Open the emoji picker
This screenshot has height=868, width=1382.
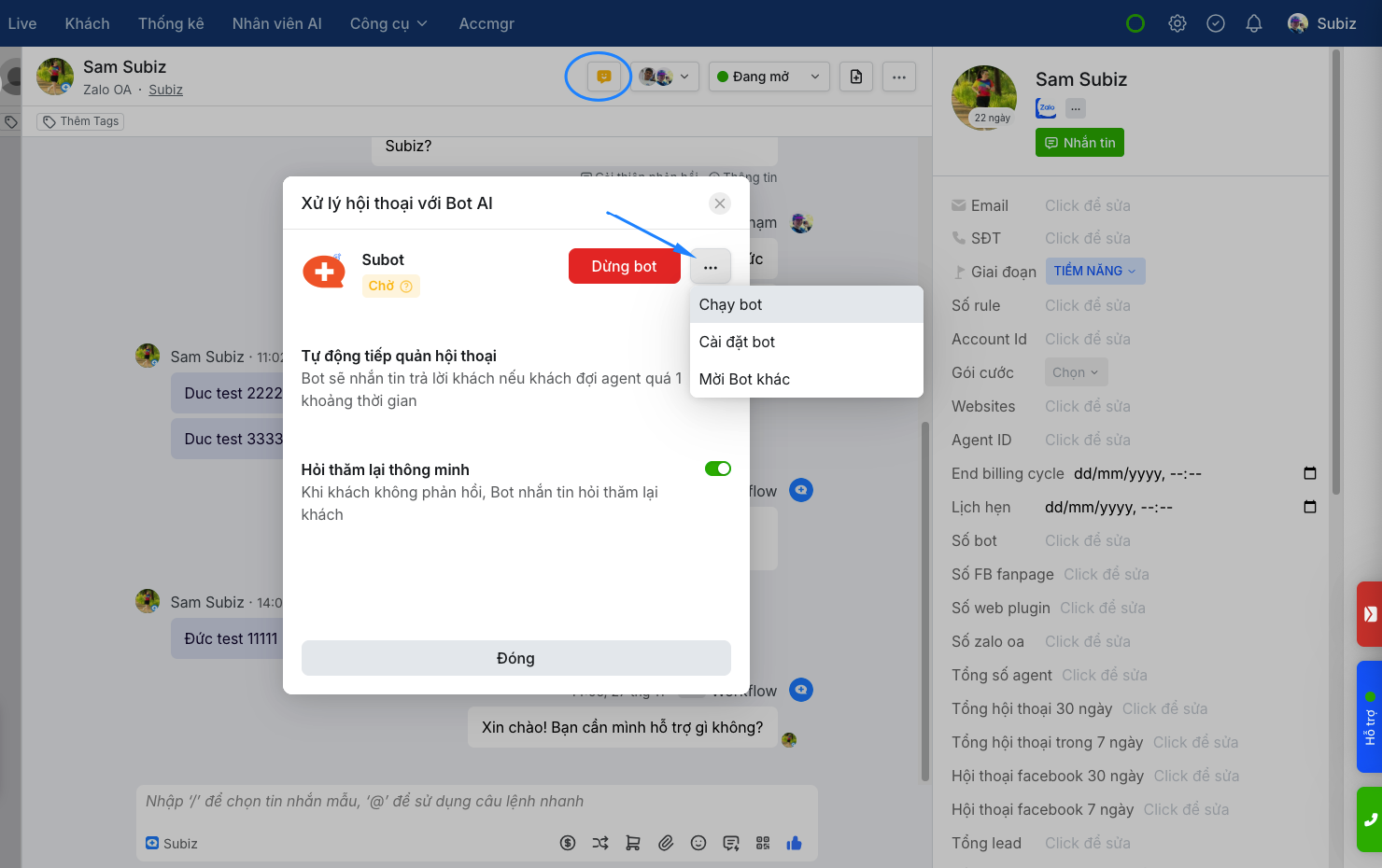pos(698,843)
